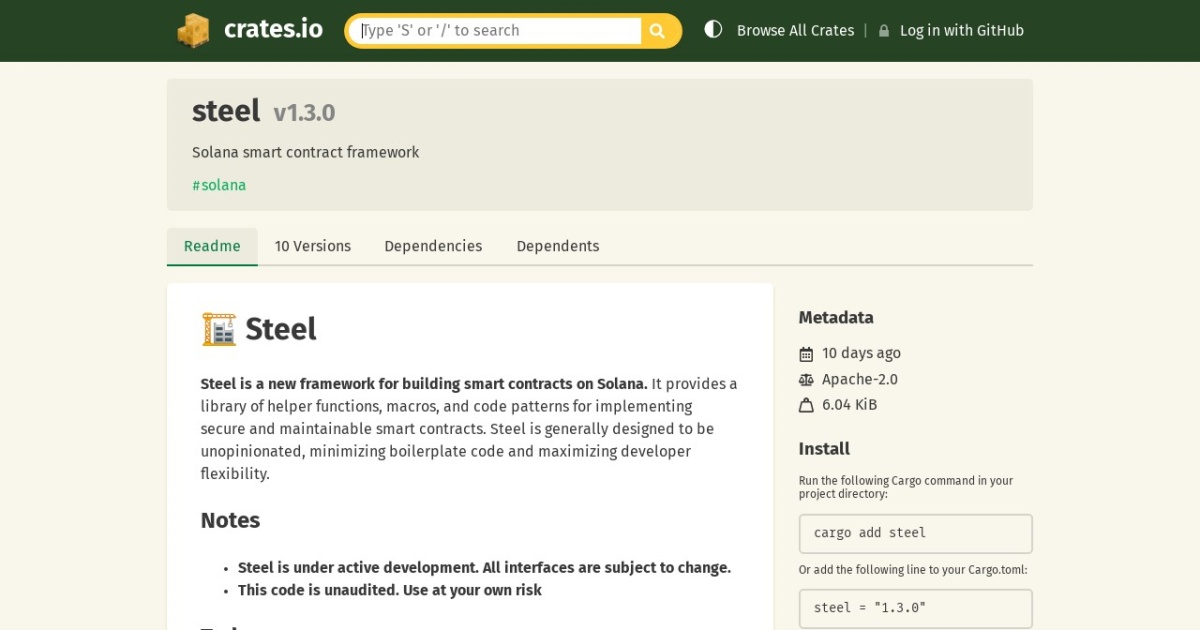Open Browse All Crates link

(x=795, y=31)
